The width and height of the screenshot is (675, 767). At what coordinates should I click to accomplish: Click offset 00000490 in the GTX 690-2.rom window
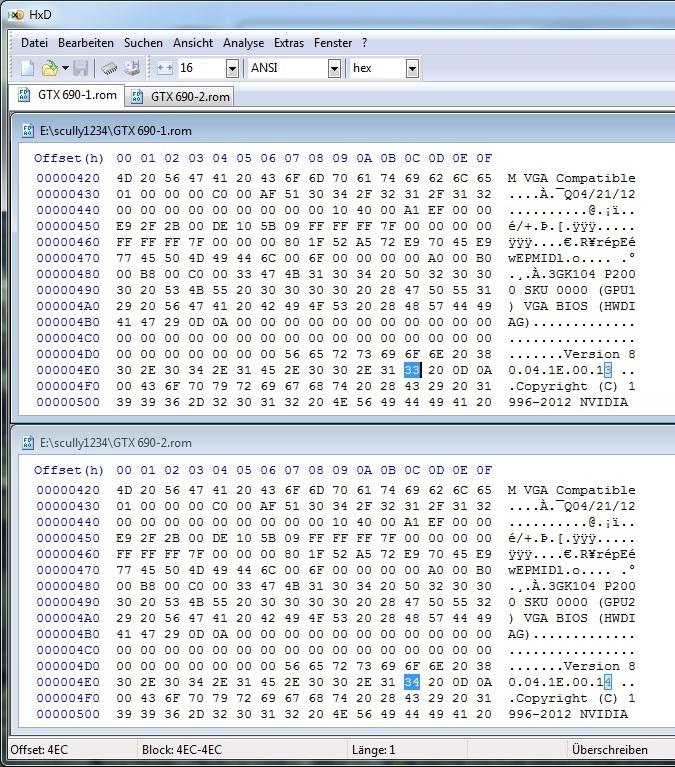(x=68, y=602)
